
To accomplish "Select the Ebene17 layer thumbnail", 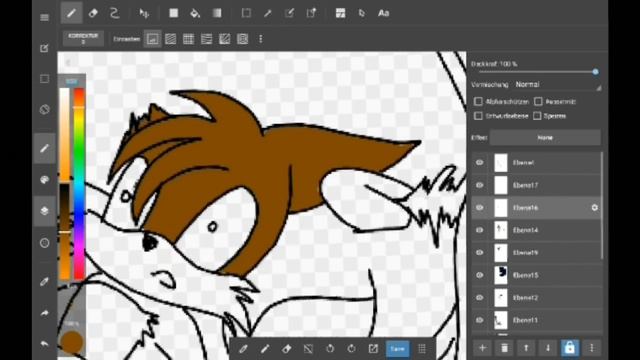I will click(501, 185).
